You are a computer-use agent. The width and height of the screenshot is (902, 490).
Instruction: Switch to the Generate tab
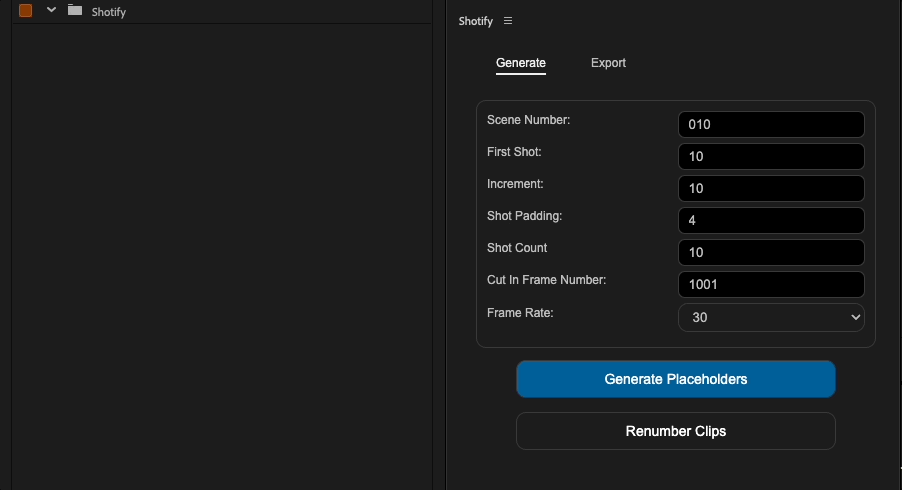tap(521, 63)
